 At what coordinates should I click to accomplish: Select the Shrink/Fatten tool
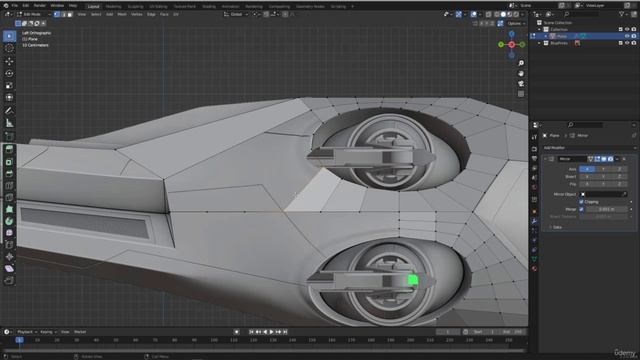point(9,257)
